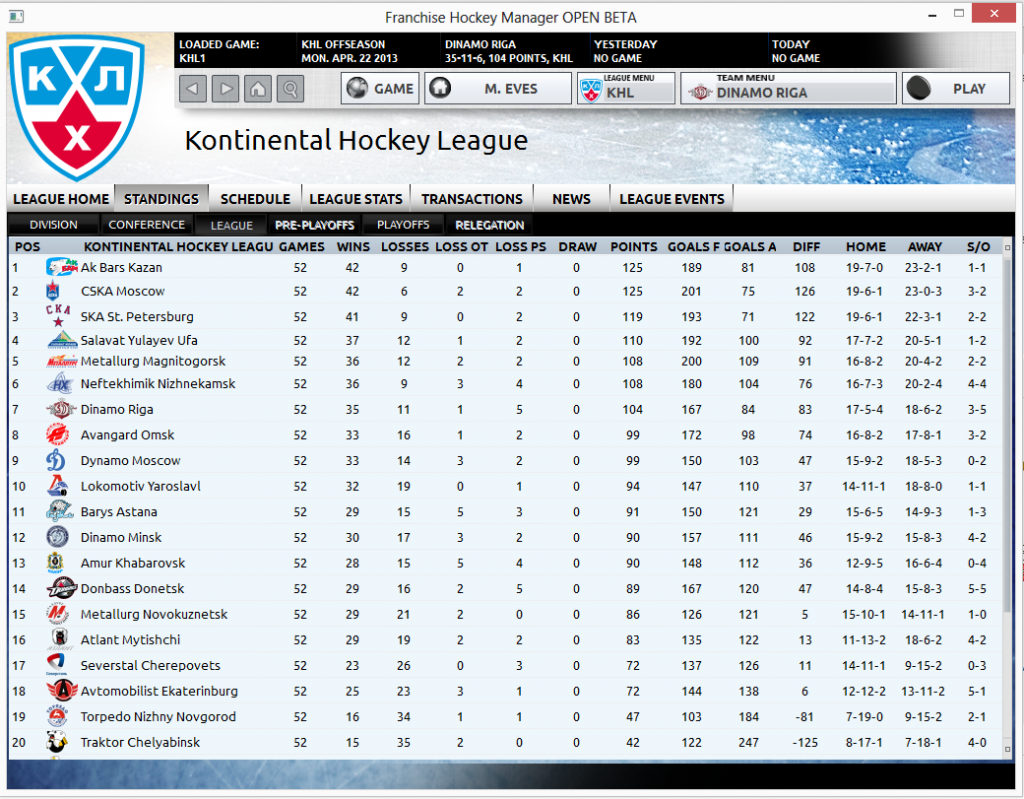
Task: Show LEAGUE standings sub-tab
Action: click(x=231, y=225)
